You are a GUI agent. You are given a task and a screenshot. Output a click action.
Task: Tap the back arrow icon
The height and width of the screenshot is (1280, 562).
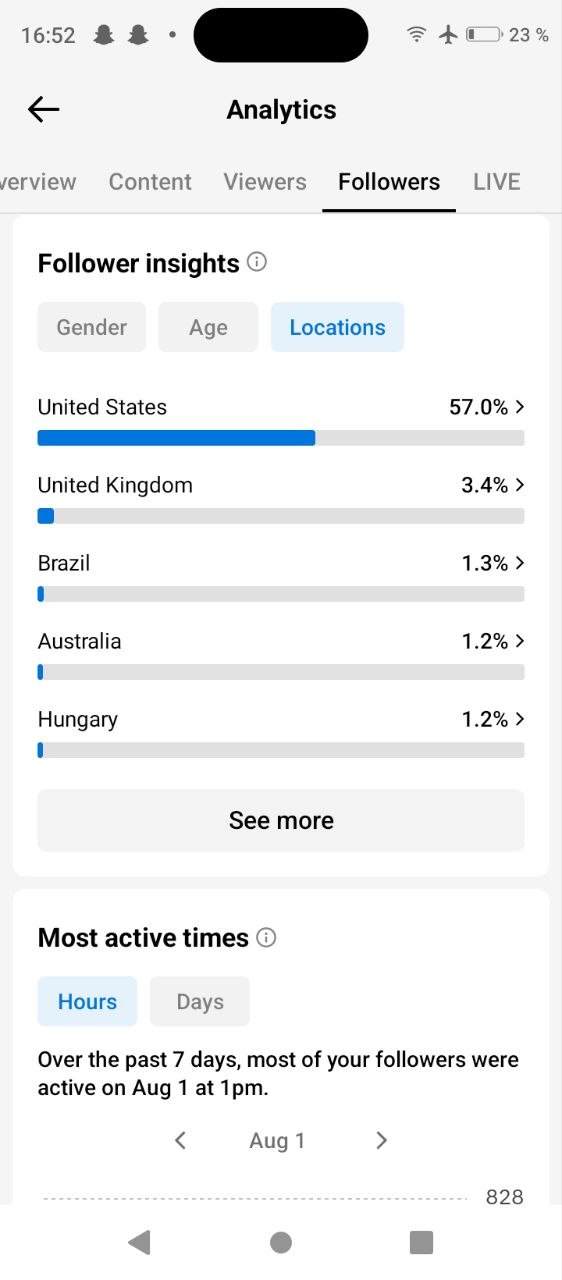pyautogui.click(x=44, y=109)
